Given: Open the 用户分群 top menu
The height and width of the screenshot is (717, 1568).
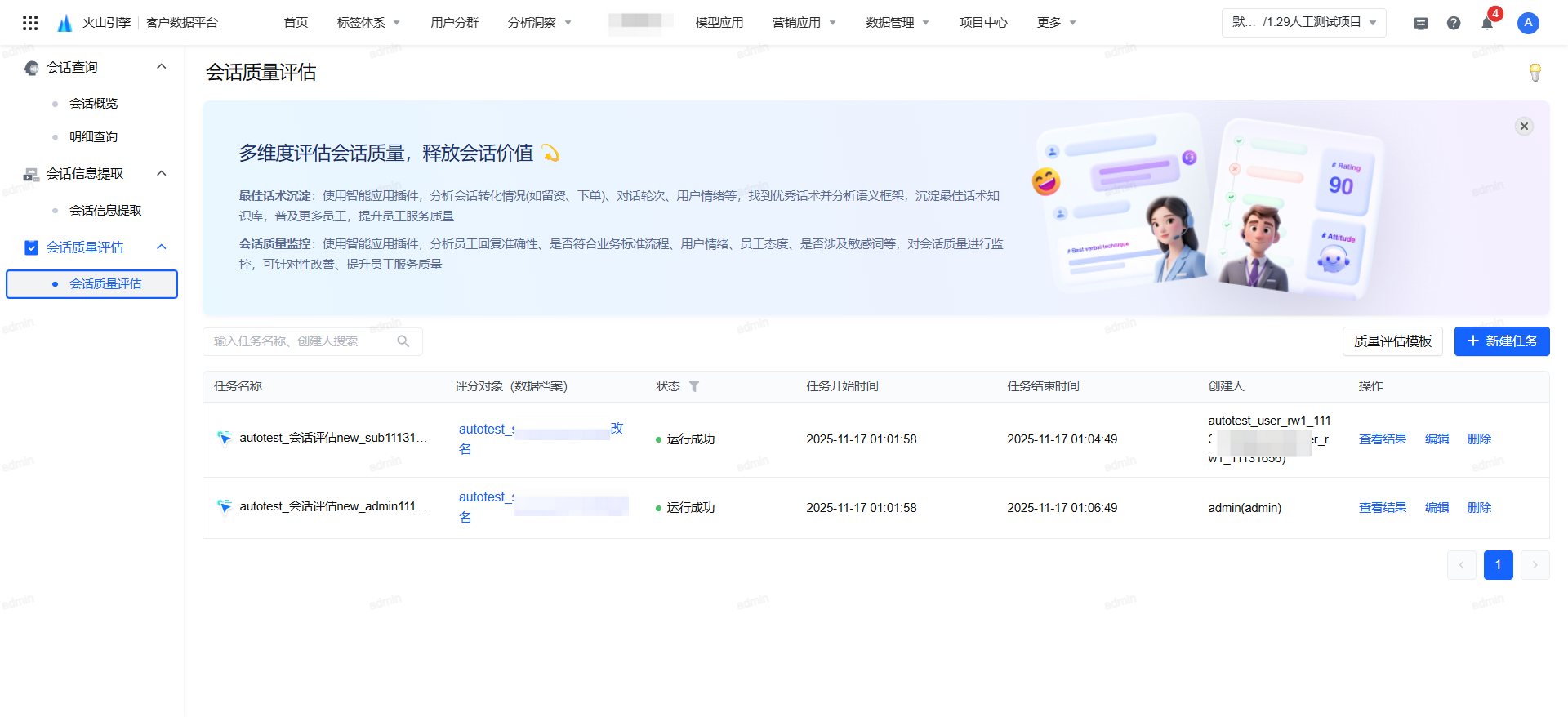Looking at the screenshot, I should pos(454,23).
